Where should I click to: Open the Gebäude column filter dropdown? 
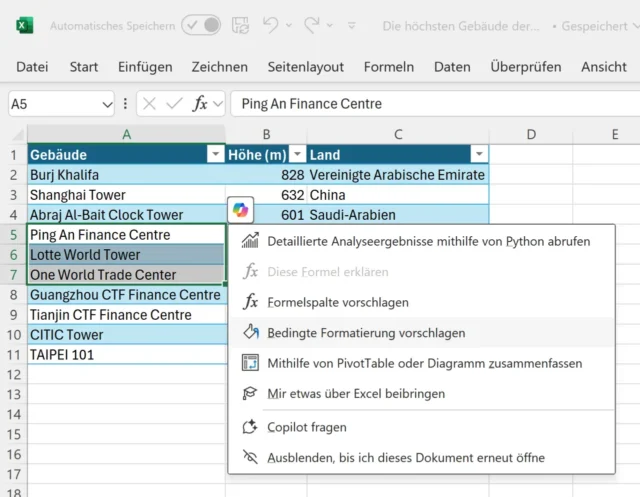tap(214, 154)
